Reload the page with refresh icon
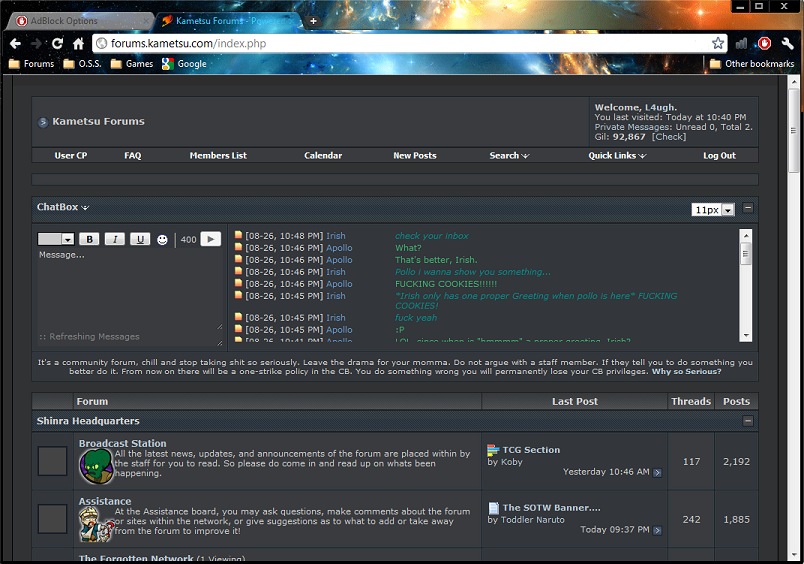 point(57,44)
